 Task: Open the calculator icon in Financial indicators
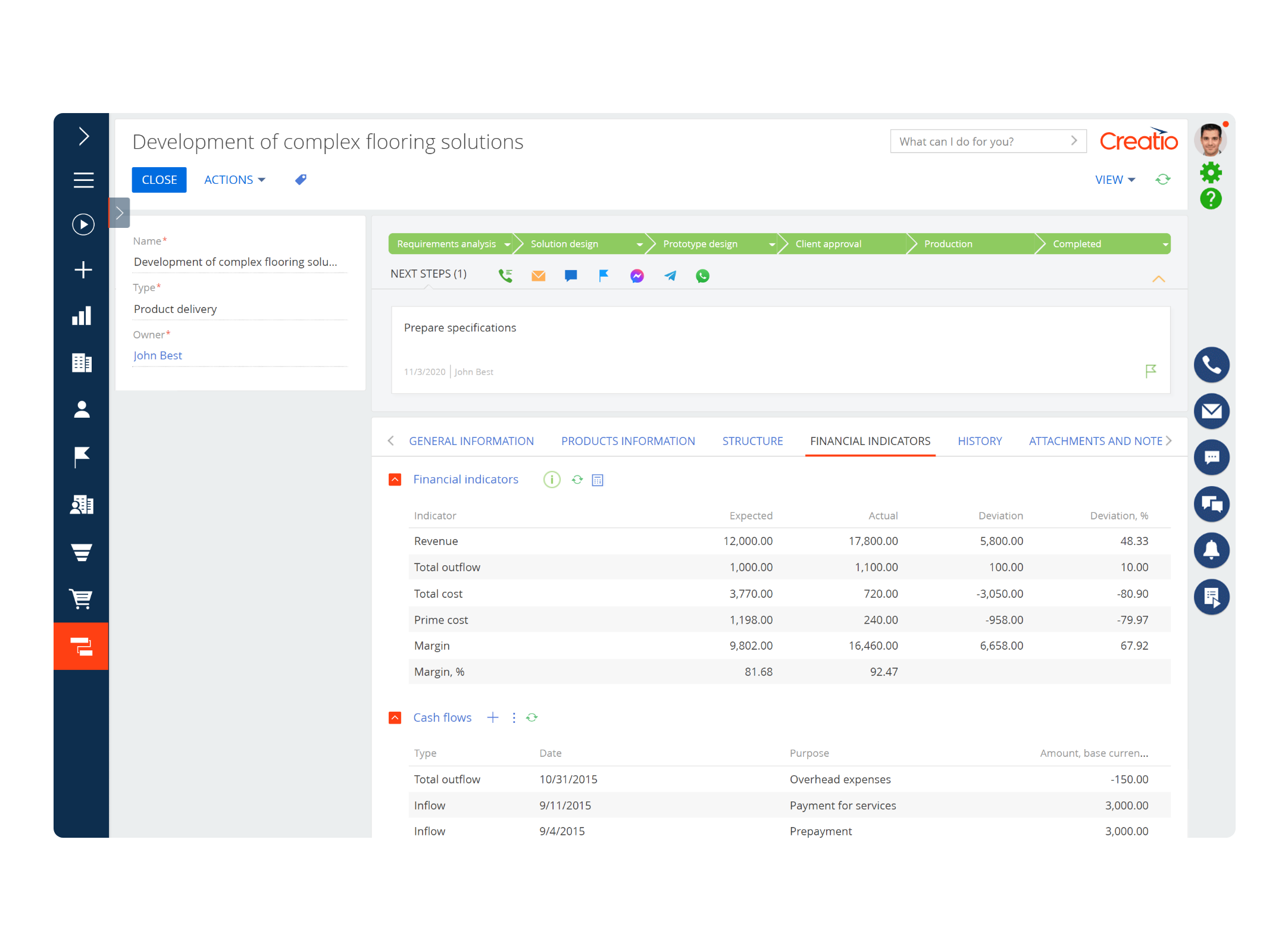[598, 480]
